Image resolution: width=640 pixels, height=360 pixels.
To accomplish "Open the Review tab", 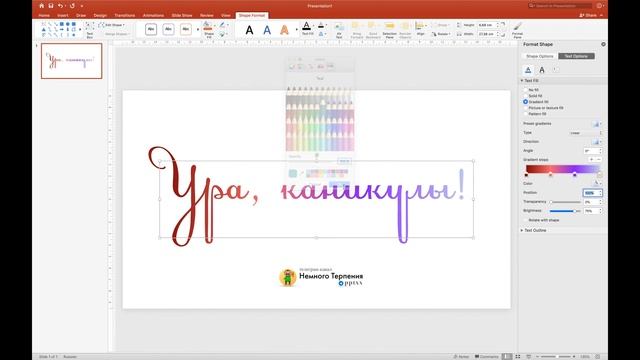I will (207, 16).
